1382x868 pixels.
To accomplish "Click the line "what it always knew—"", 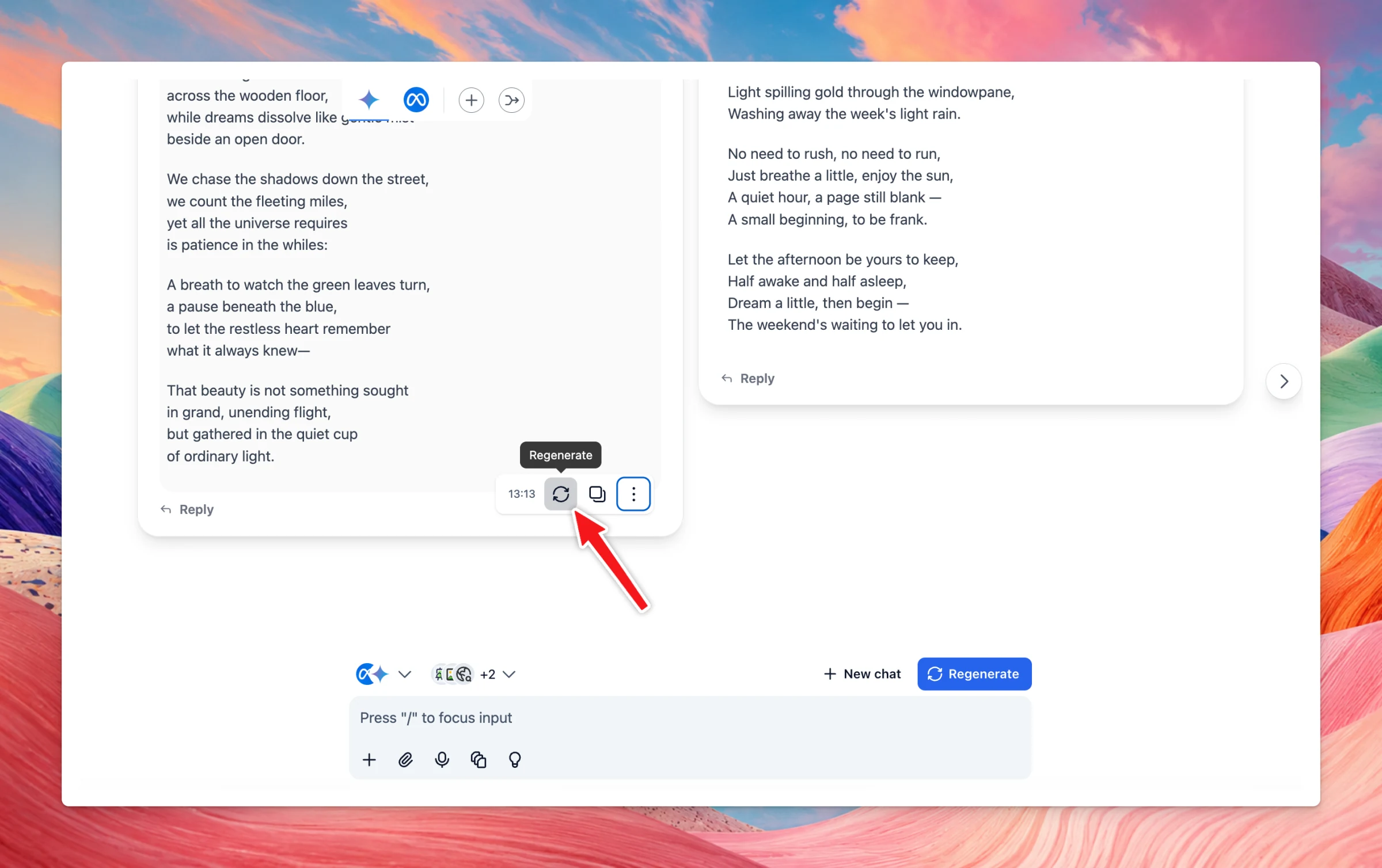I will pos(238,350).
